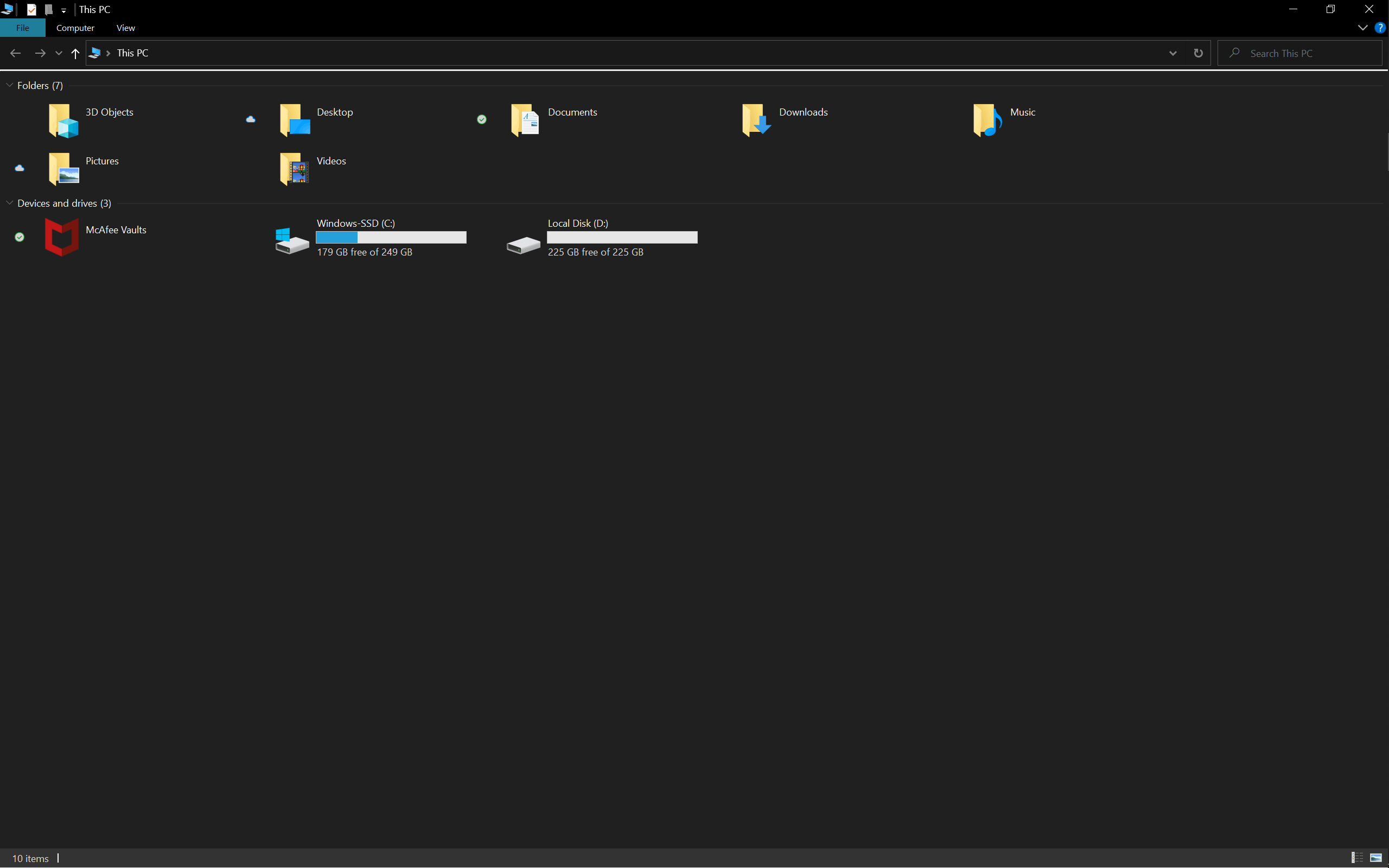The height and width of the screenshot is (868, 1389).
Task: Switch to details view in status bar
Action: (x=1357, y=858)
